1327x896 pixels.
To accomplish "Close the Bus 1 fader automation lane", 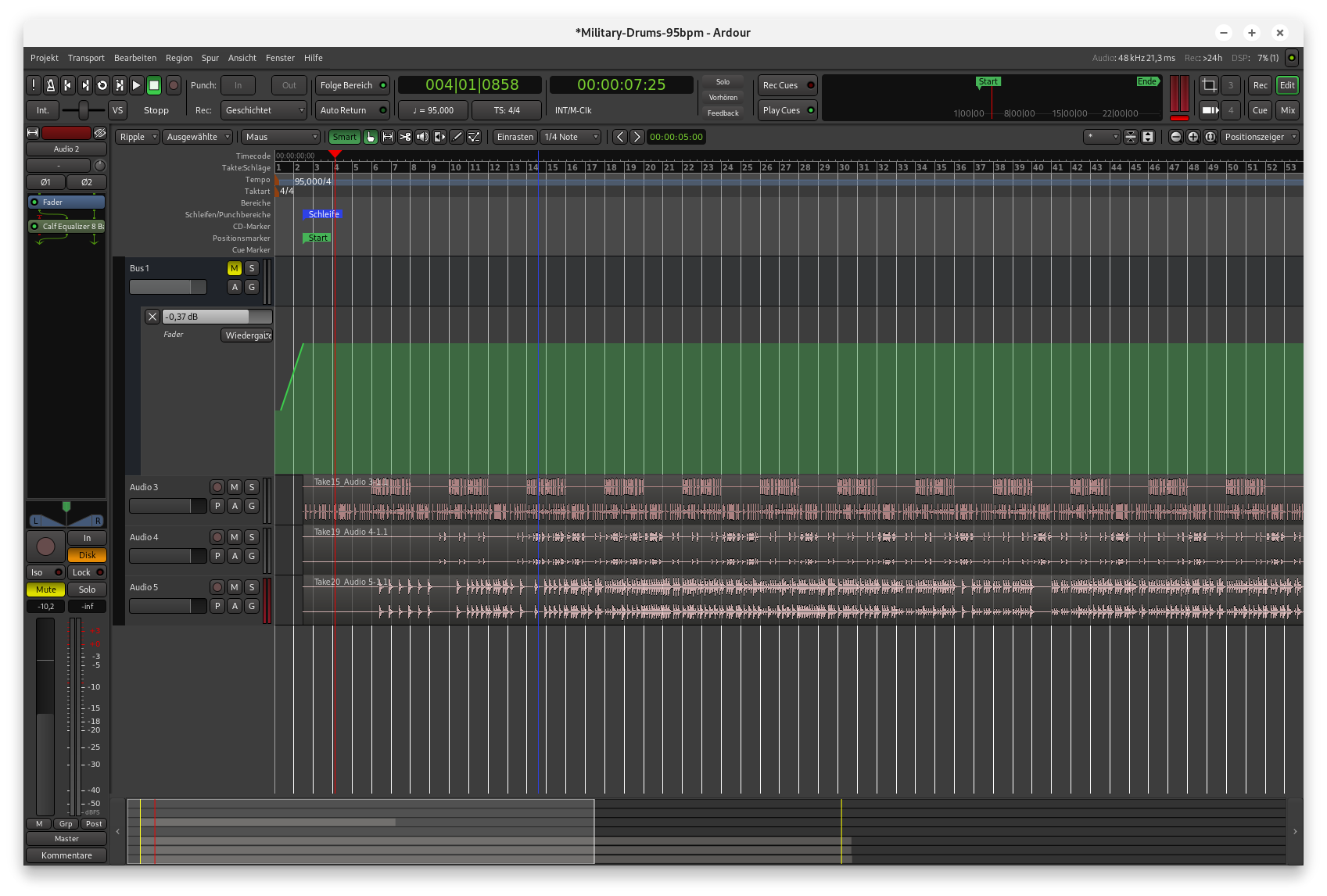I will pyautogui.click(x=152, y=317).
